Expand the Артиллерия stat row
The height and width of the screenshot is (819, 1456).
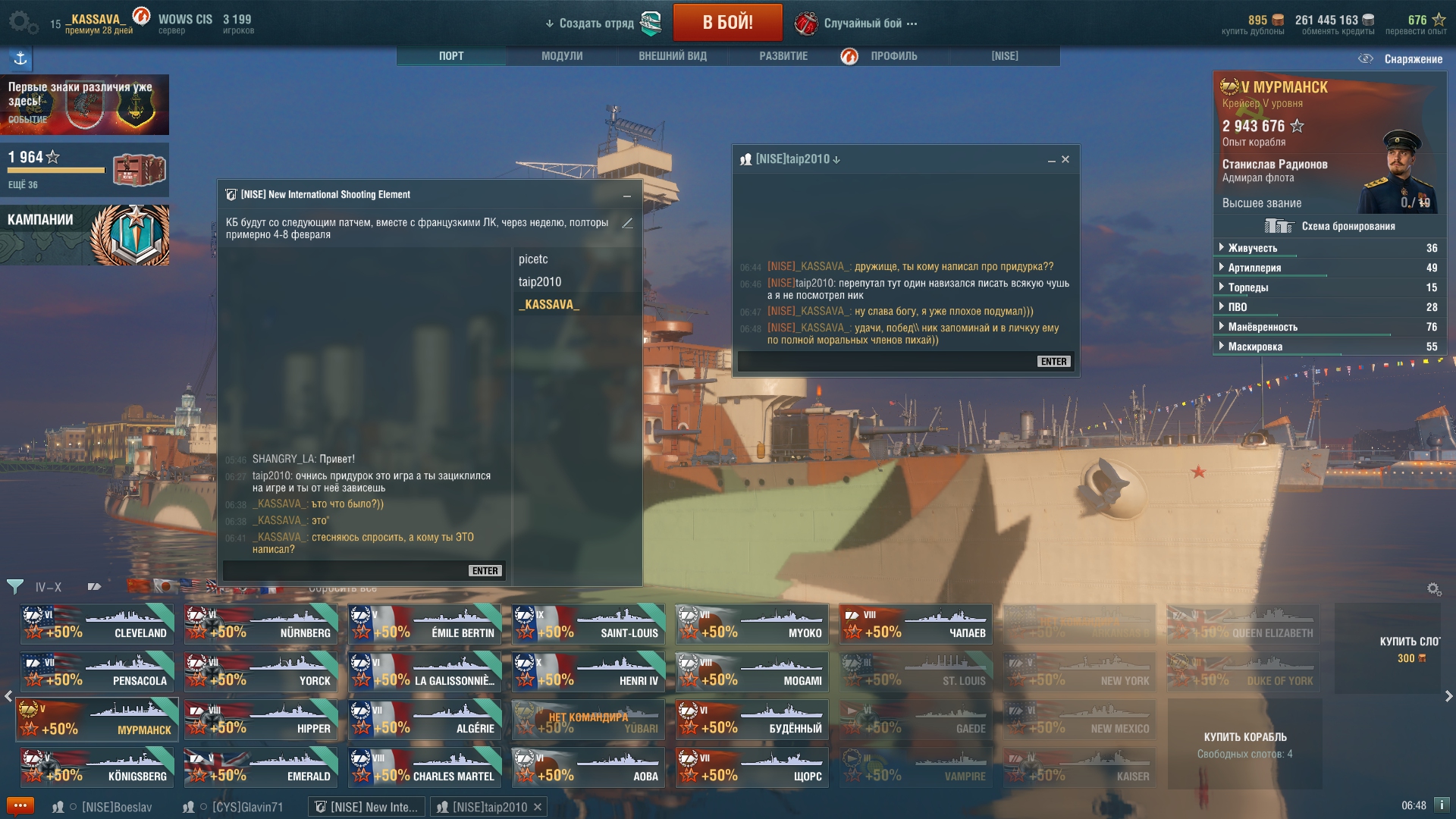tap(1329, 268)
